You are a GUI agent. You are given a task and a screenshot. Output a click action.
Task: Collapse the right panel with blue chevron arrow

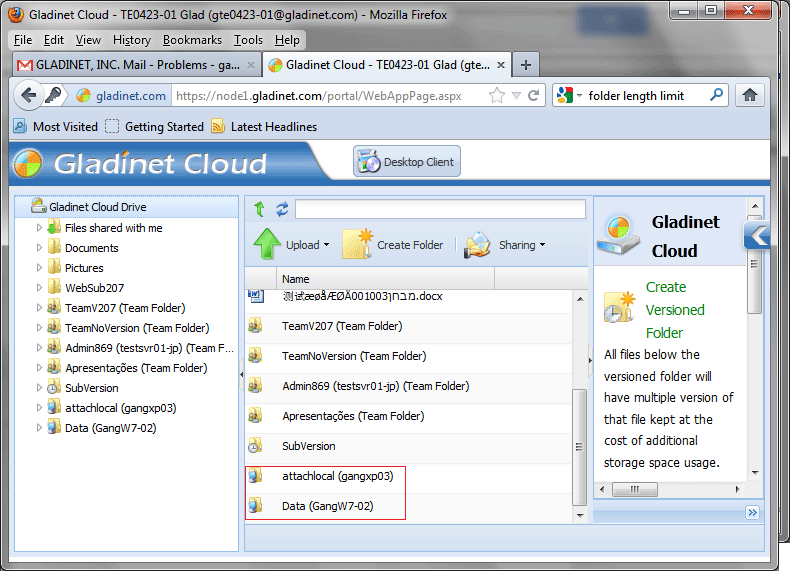[757, 235]
